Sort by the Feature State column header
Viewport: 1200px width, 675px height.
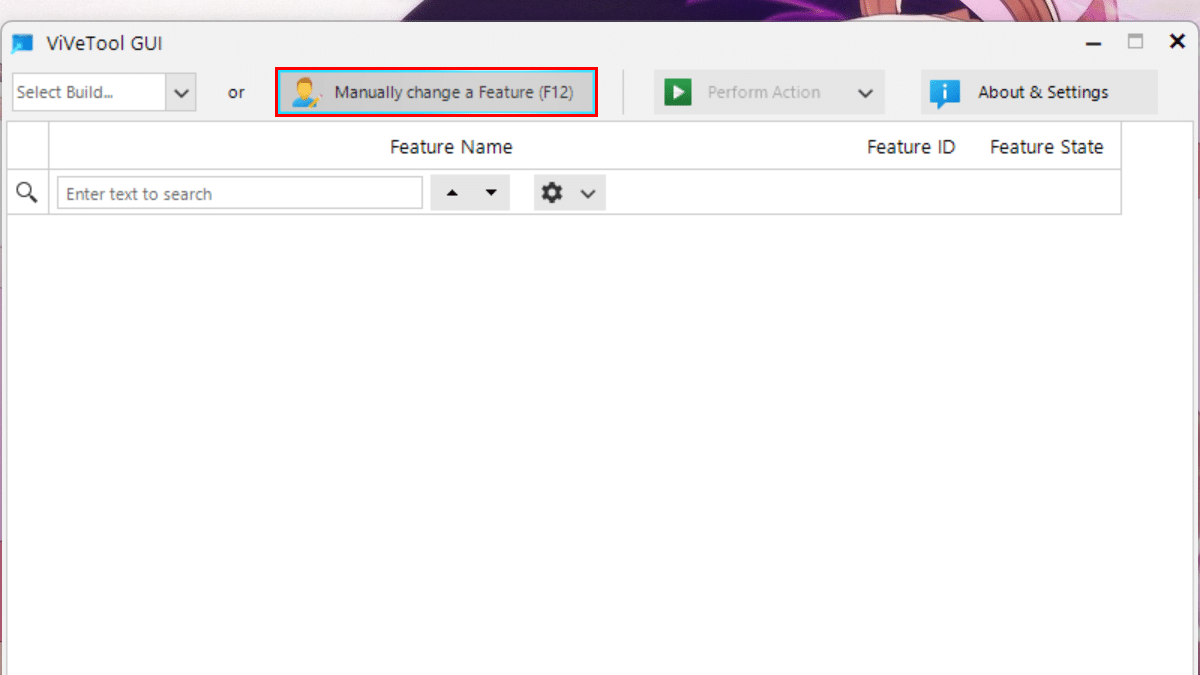(1046, 147)
